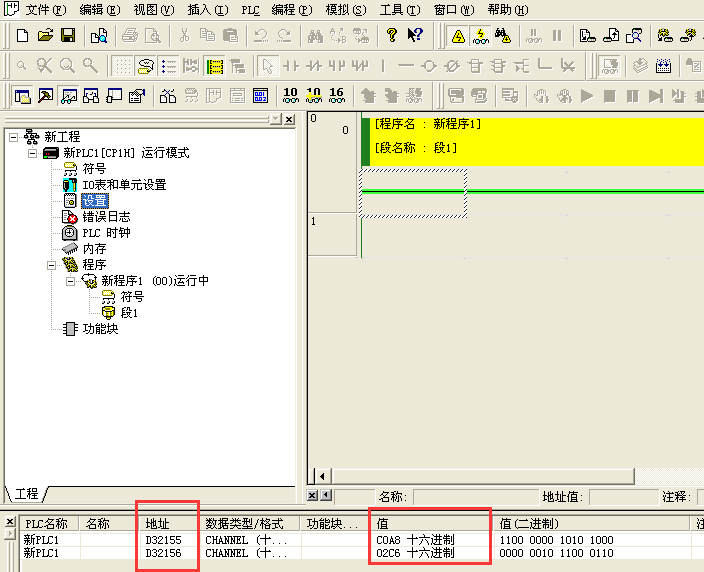Click the binoculars Find icon

pyautogui.click(x=314, y=36)
